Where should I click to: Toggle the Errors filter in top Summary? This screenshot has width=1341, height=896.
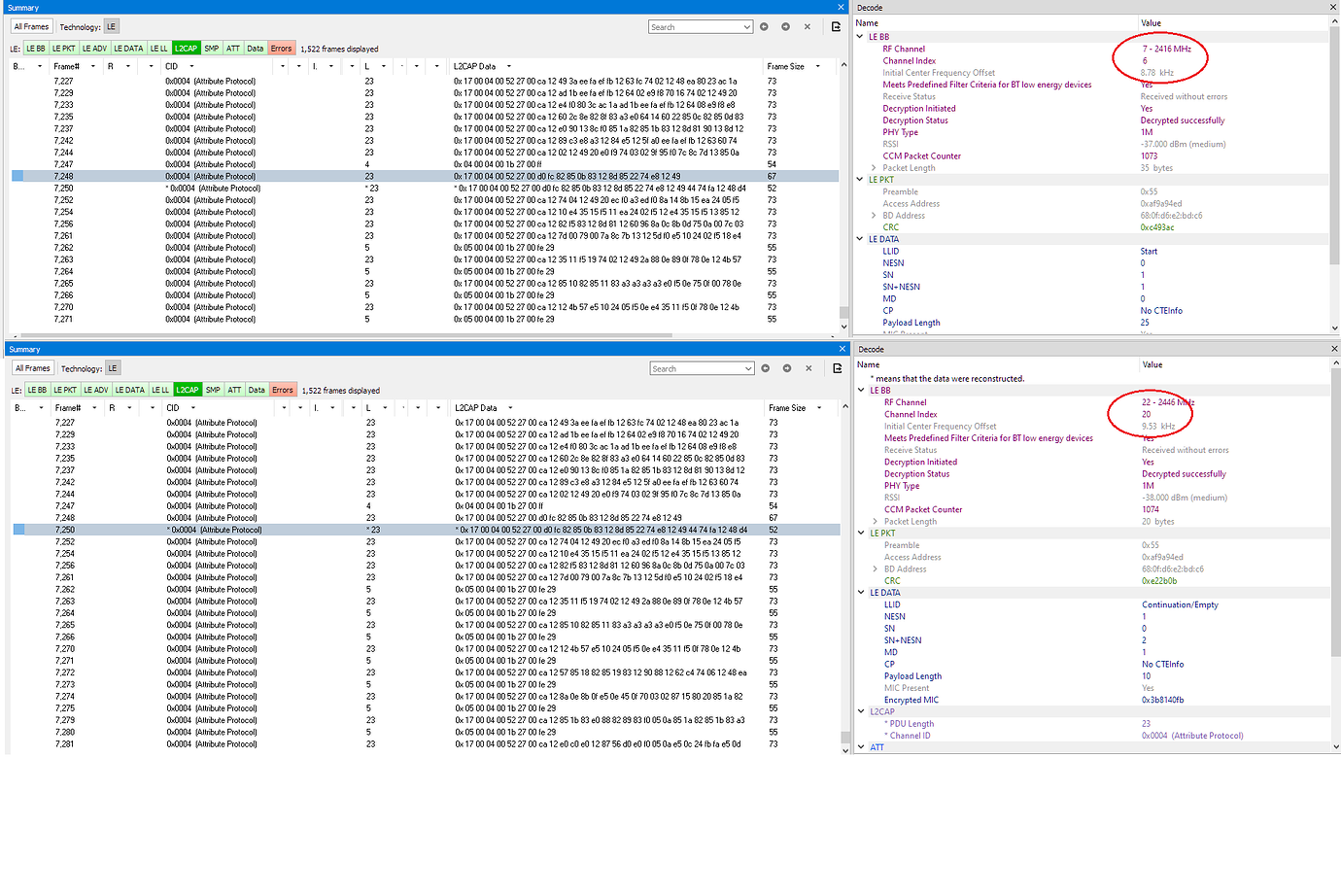282,48
